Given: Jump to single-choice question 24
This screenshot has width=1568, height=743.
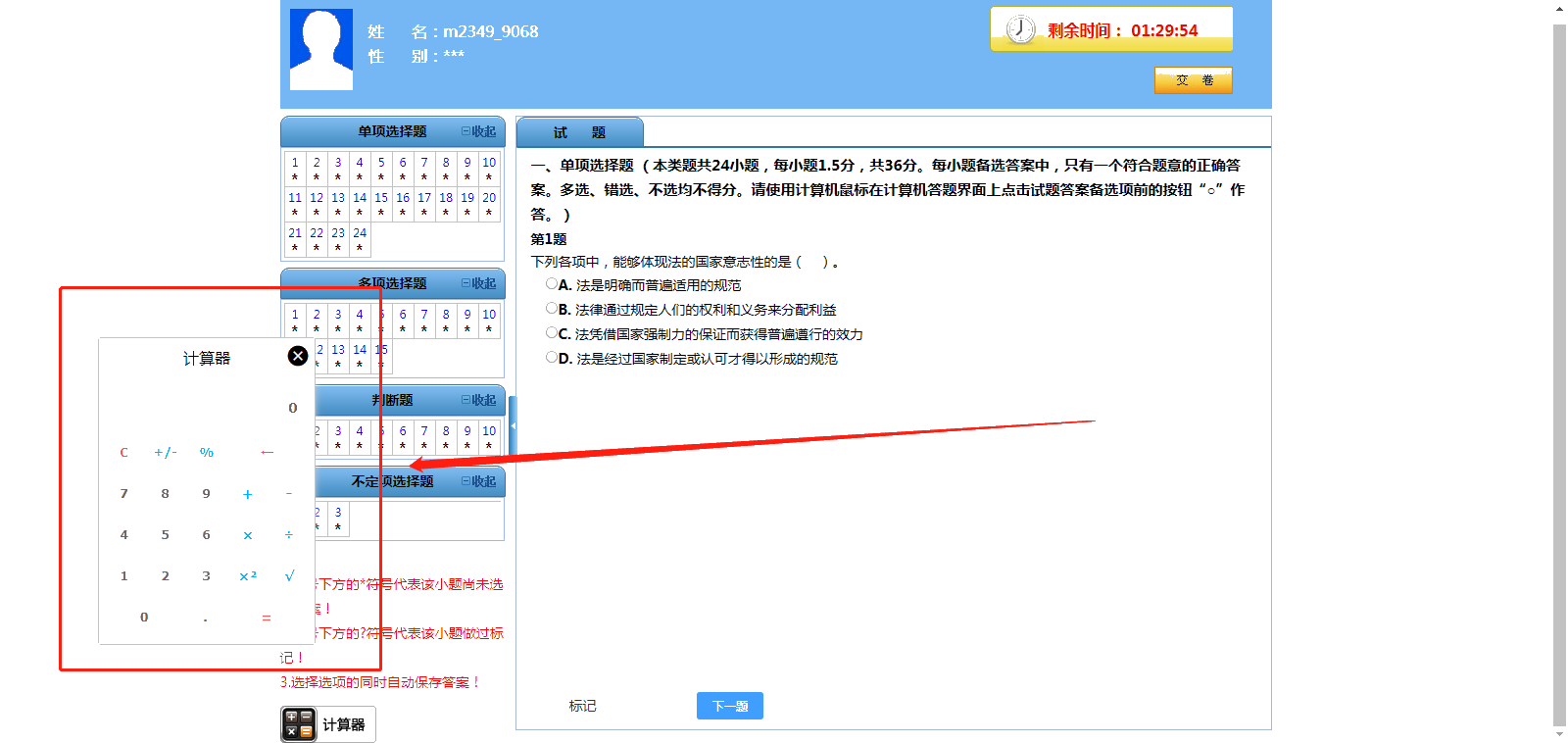Looking at the screenshot, I should coord(360,239).
